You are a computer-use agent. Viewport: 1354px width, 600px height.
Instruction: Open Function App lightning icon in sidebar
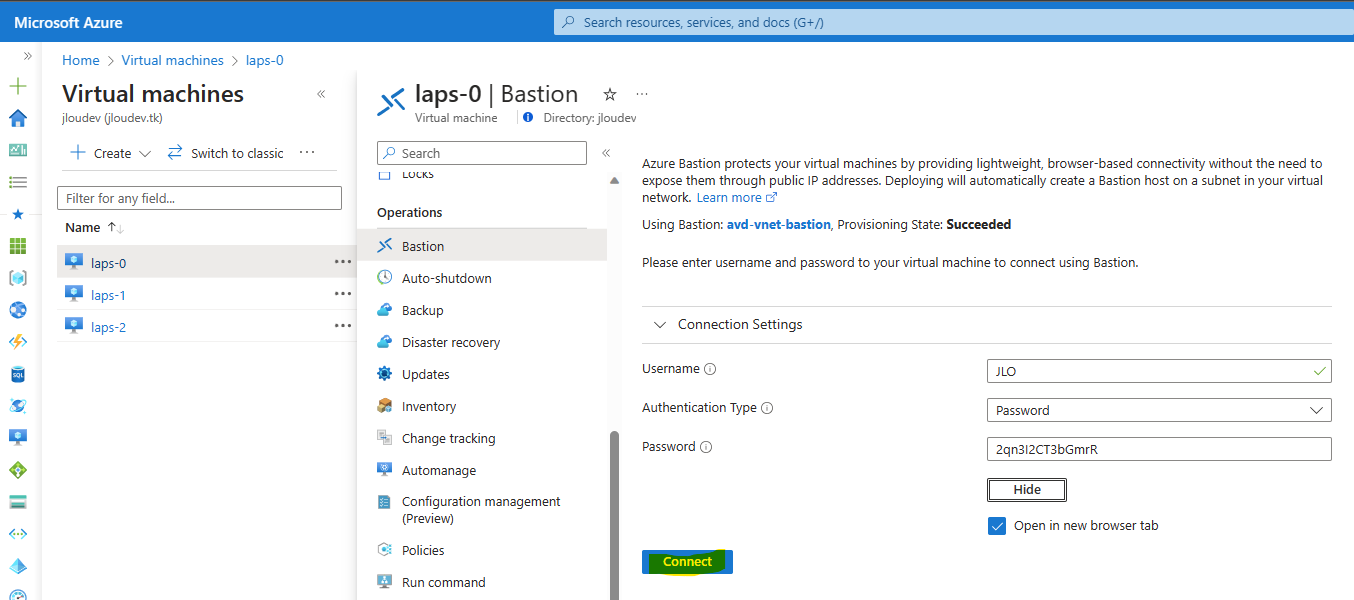18,342
